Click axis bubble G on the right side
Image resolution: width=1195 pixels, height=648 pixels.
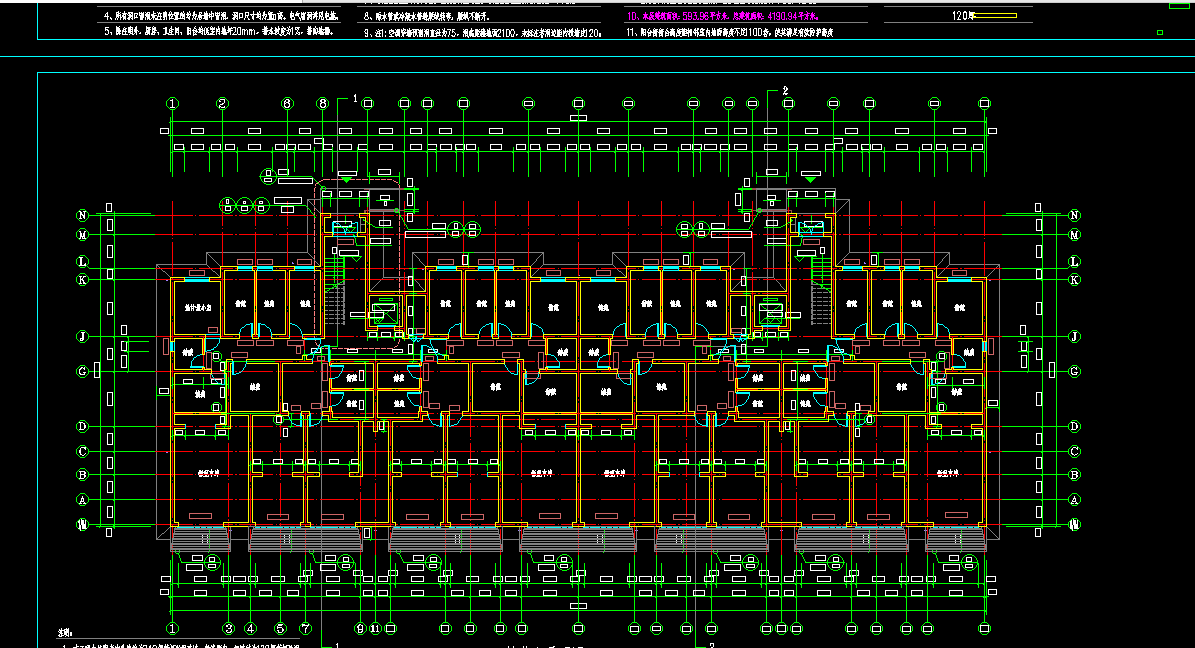tap(1075, 371)
